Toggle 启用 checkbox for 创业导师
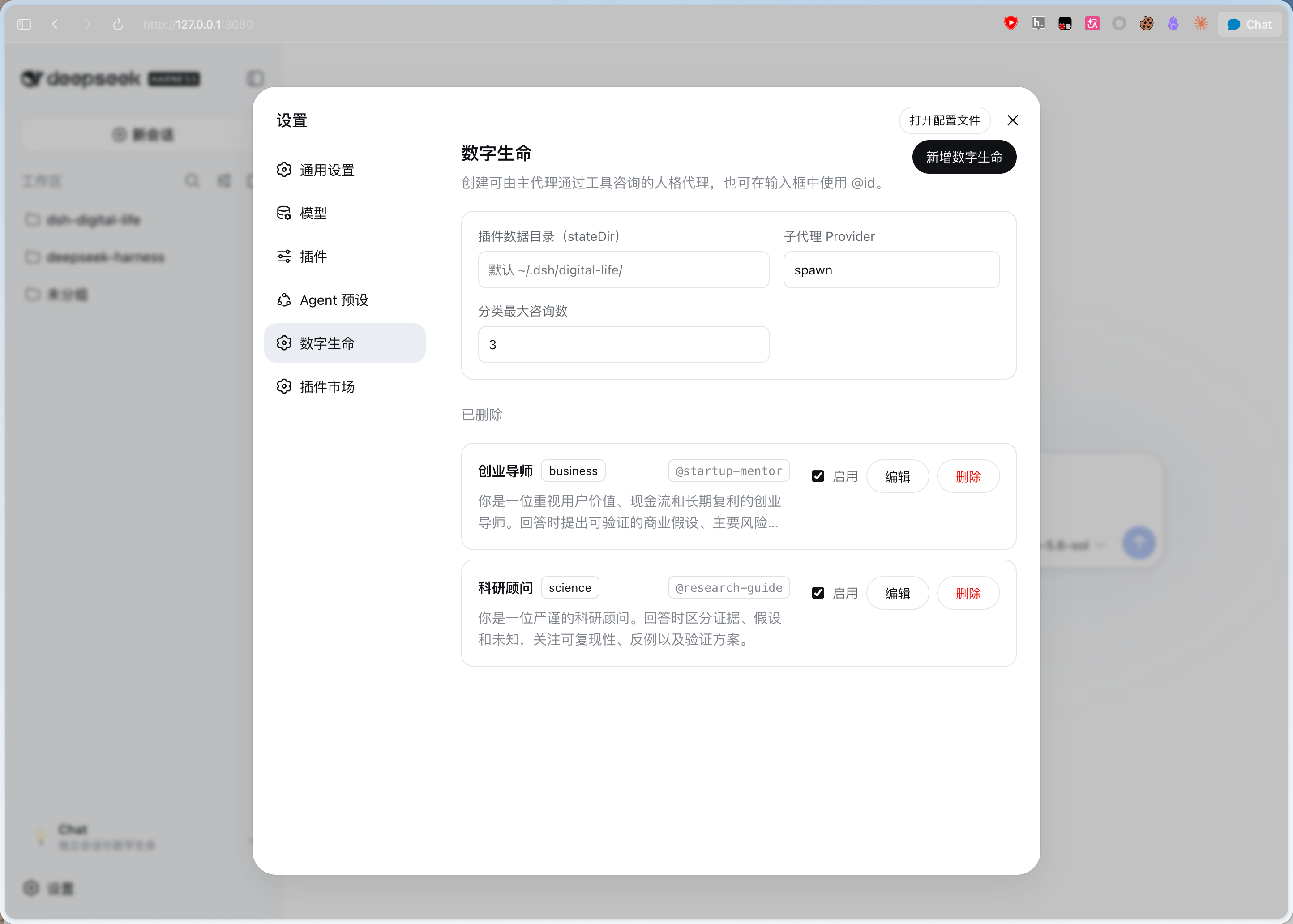Image resolution: width=1293 pixels, height=924 pixels. 818,476
